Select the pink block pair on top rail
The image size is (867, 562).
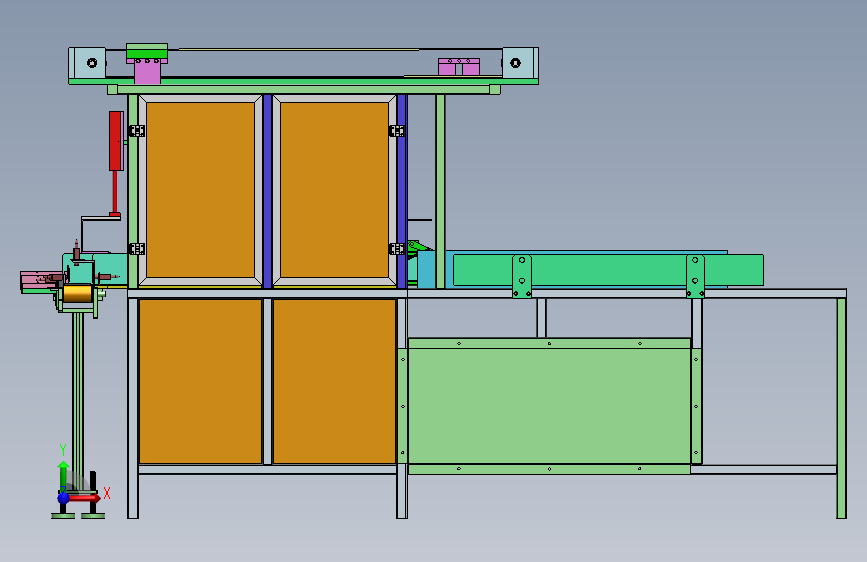(459, 66)
